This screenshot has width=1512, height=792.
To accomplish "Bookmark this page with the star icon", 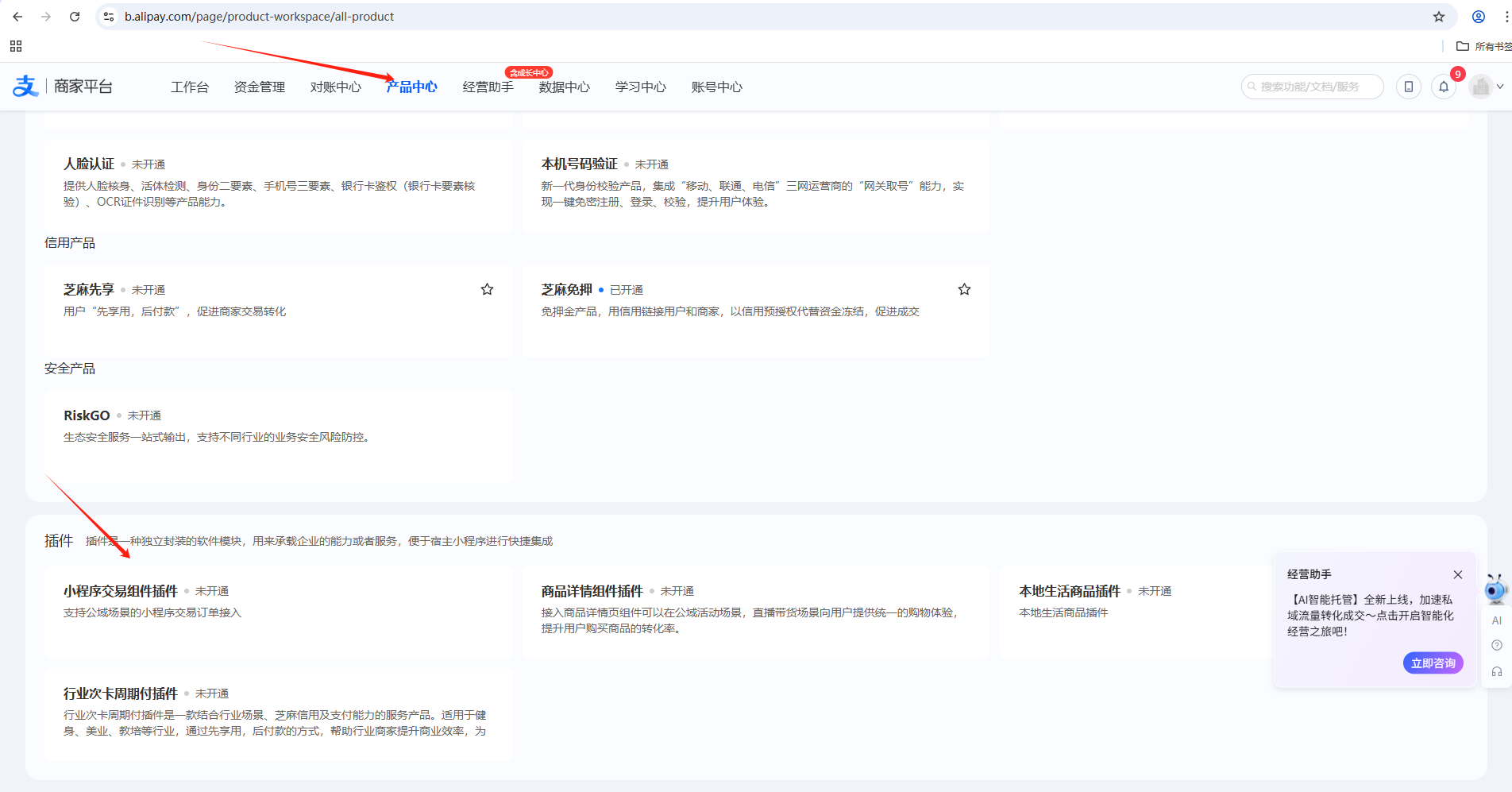I will pos(1439,17).
